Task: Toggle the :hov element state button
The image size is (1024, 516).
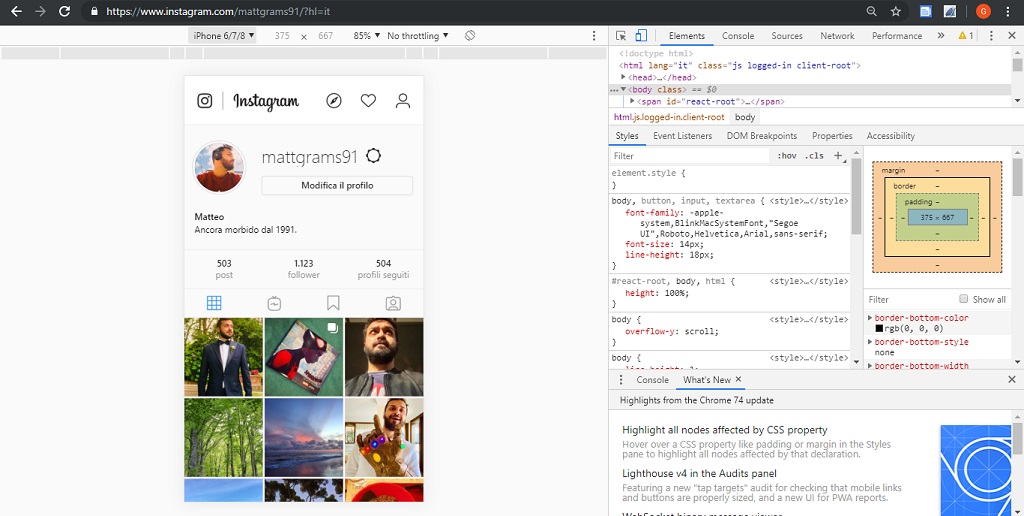Action: pyautogui.click(x=787, y=156)
